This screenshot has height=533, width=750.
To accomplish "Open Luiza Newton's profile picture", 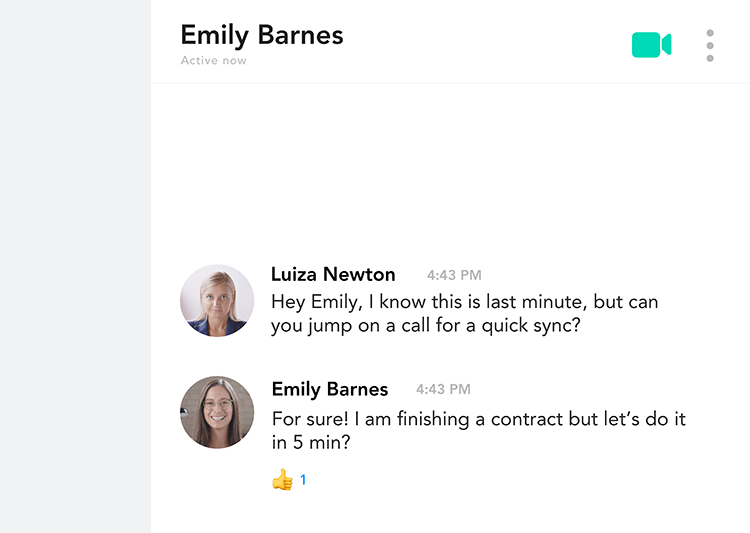I will pyautogui.click(x=217, y=300).
